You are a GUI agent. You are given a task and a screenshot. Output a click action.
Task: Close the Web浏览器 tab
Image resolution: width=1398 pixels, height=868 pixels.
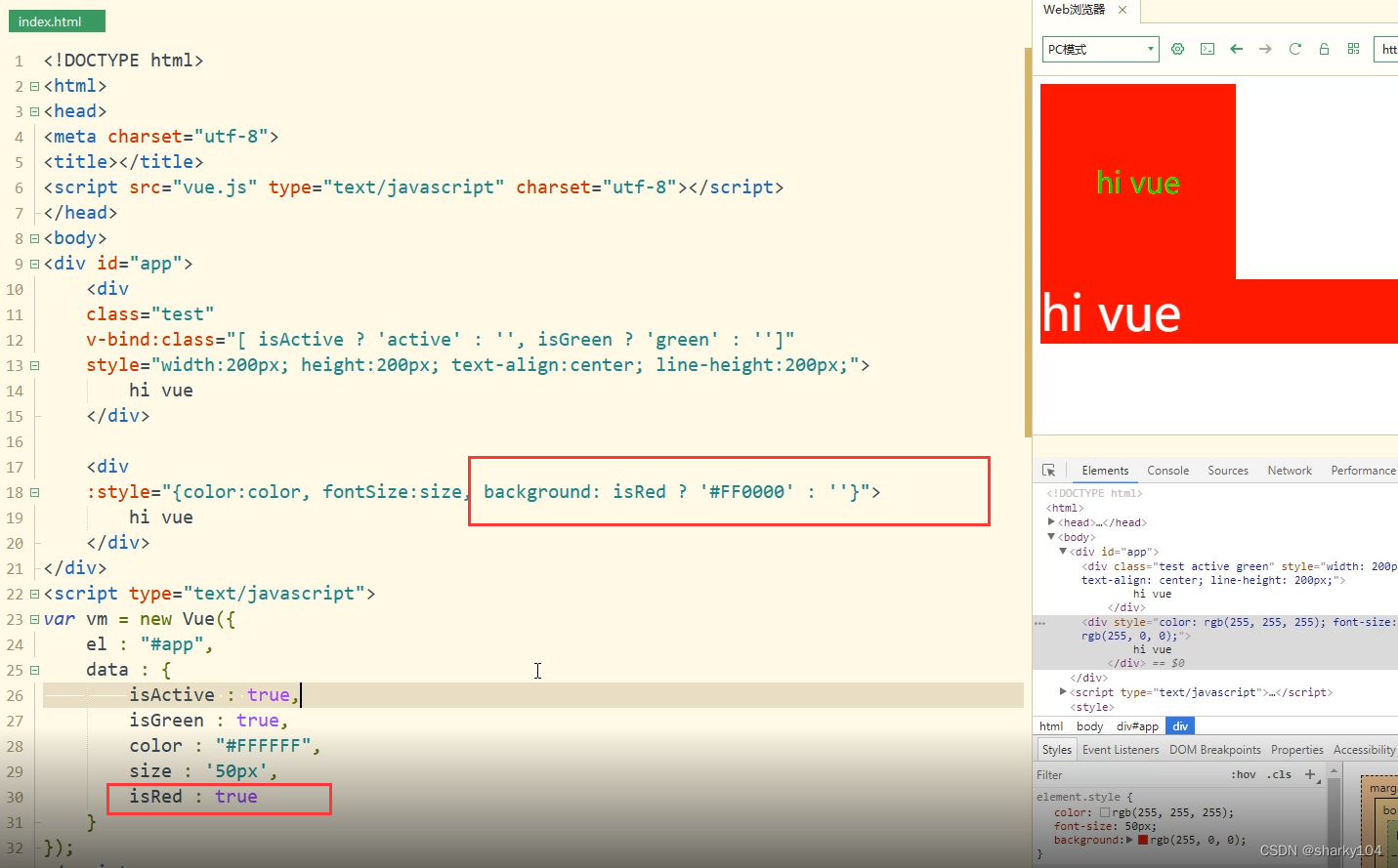click(1123, 10)
